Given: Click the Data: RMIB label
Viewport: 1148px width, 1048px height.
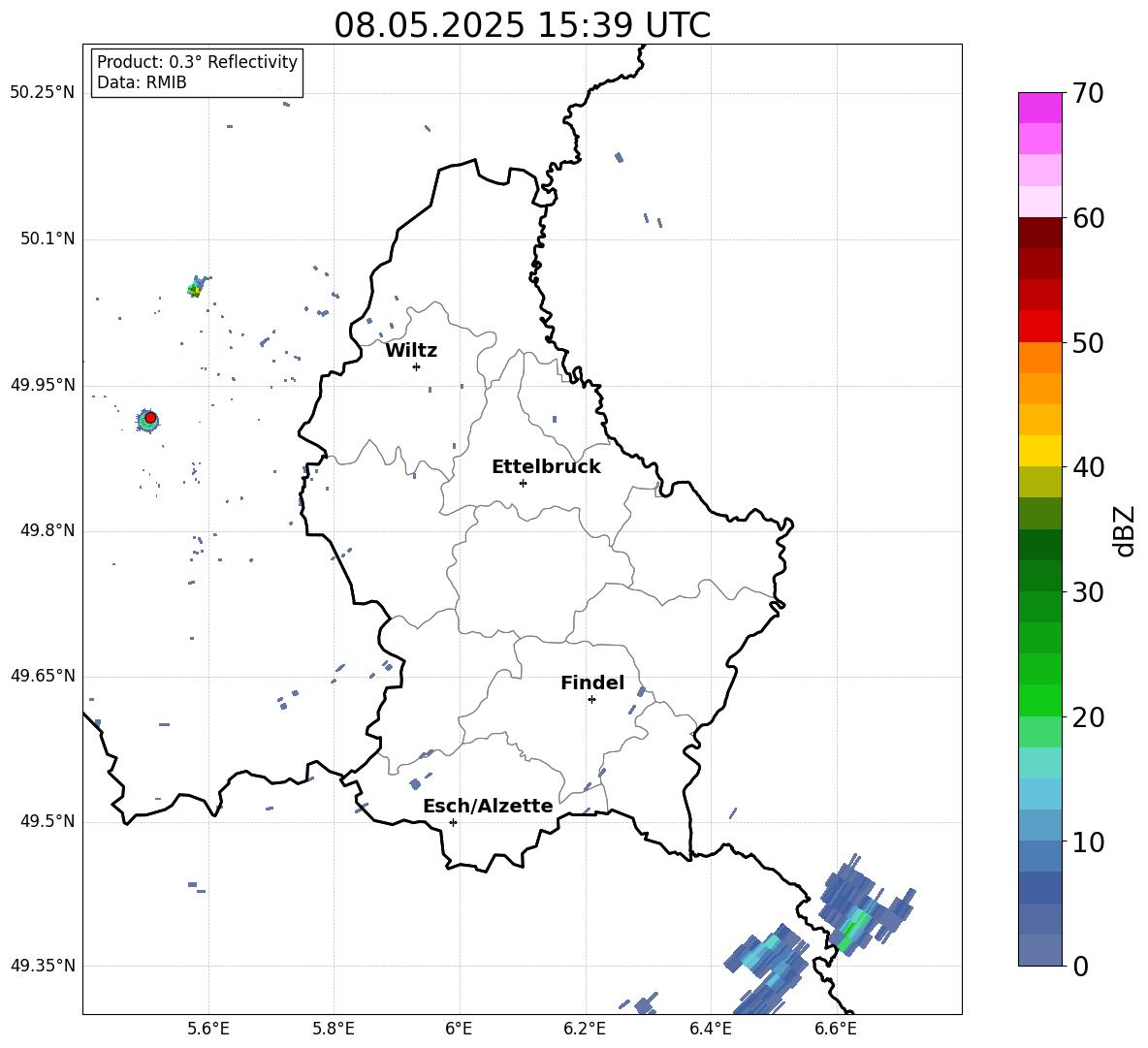Looking at the screenshot, I should pyautogui.click(x=142, y=82).
